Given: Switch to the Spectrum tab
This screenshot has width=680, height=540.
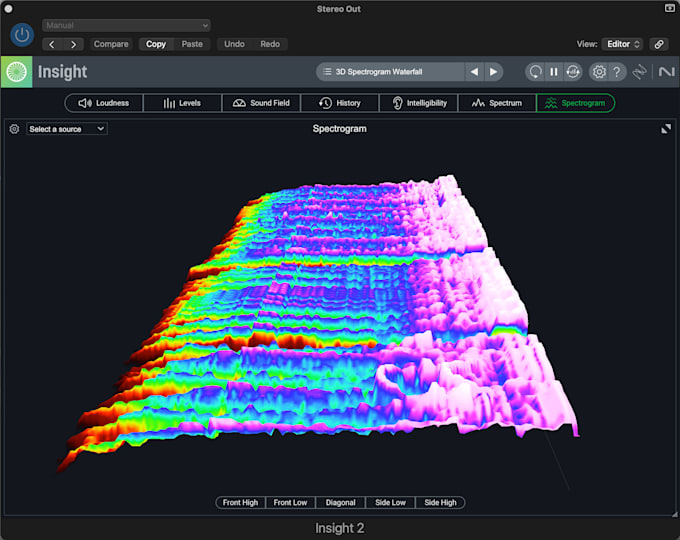Looking at the screenshot, I should (x=497, y=103).
